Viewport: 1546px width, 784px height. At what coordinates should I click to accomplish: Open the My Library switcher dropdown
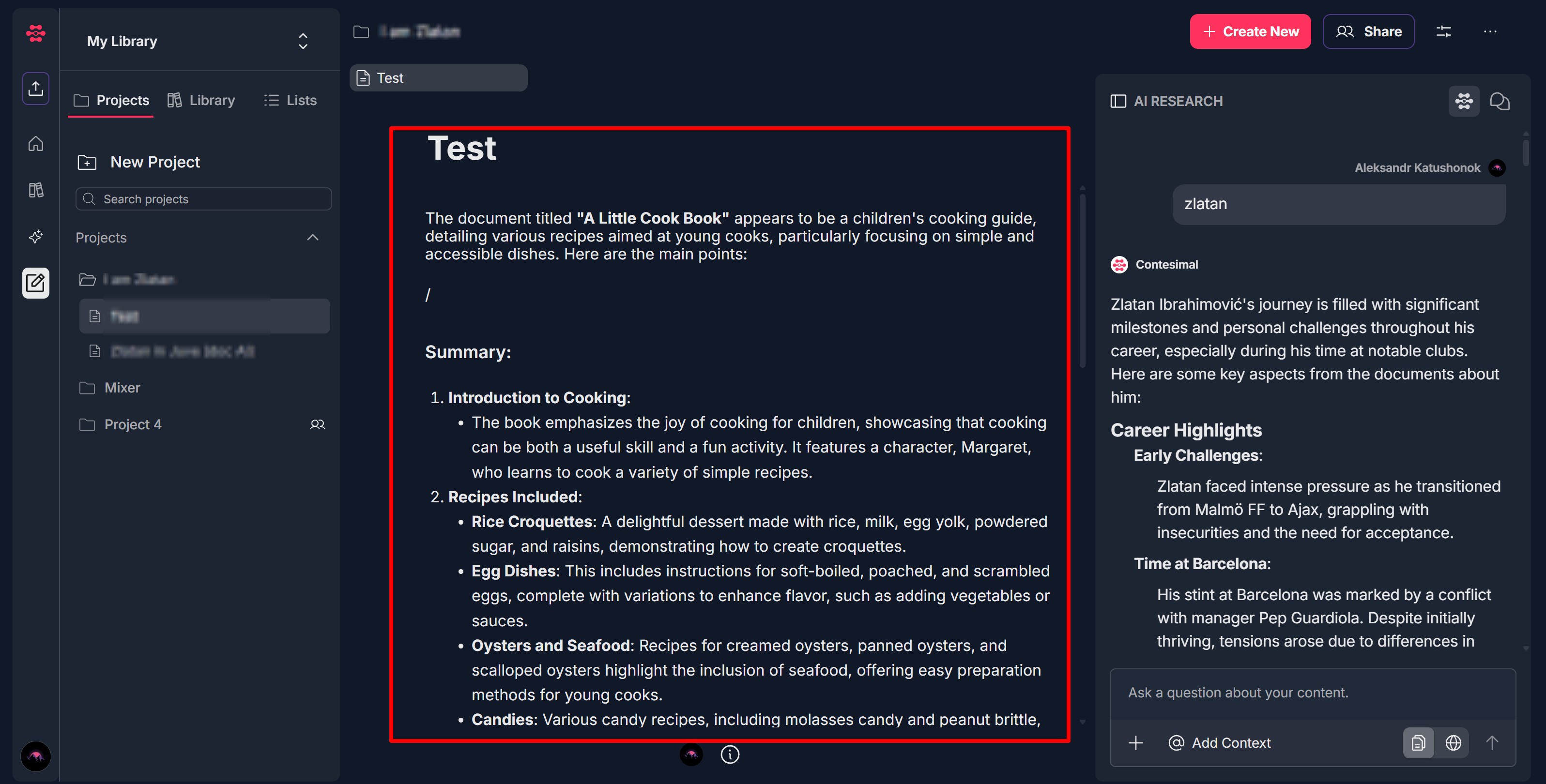coord(303,41)
